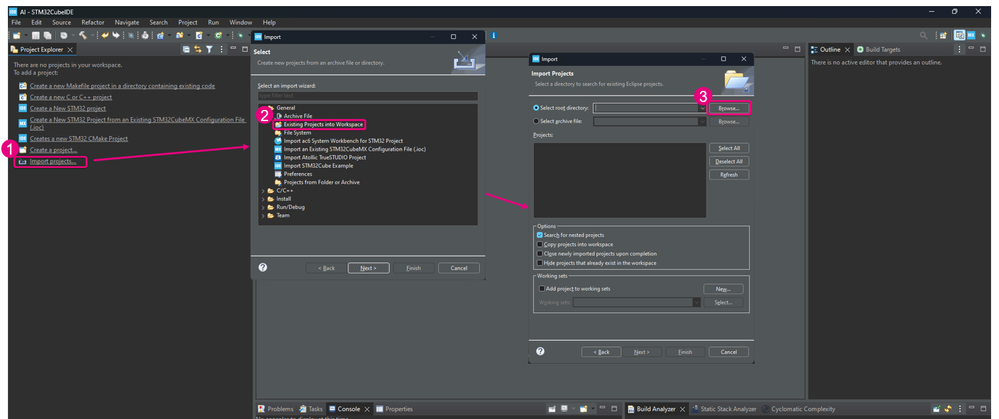
Task: Click the Import projects folder icon
Action: (23, 162)
